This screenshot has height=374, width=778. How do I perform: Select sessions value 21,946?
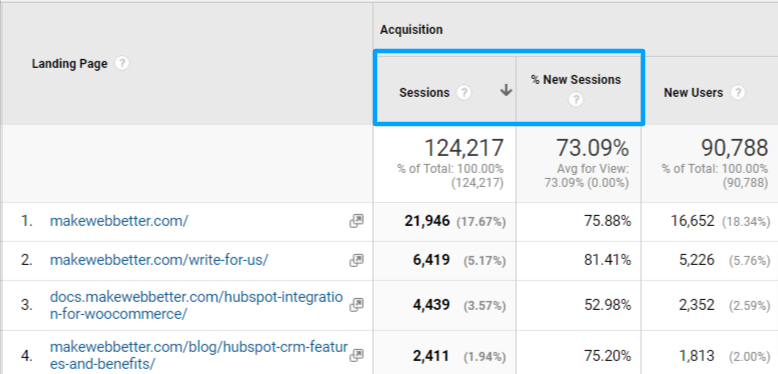[x=427, y=221]
